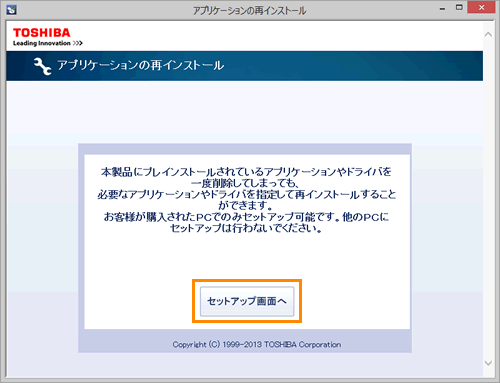This screenshot has width=500, height=383.
Task: Click the Leading Innovation tagline
Action: [41, 43]
